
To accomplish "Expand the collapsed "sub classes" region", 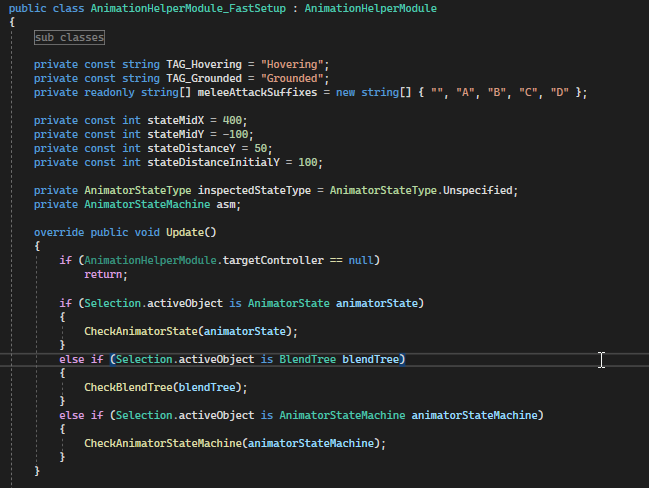I will tap(69, 38).
